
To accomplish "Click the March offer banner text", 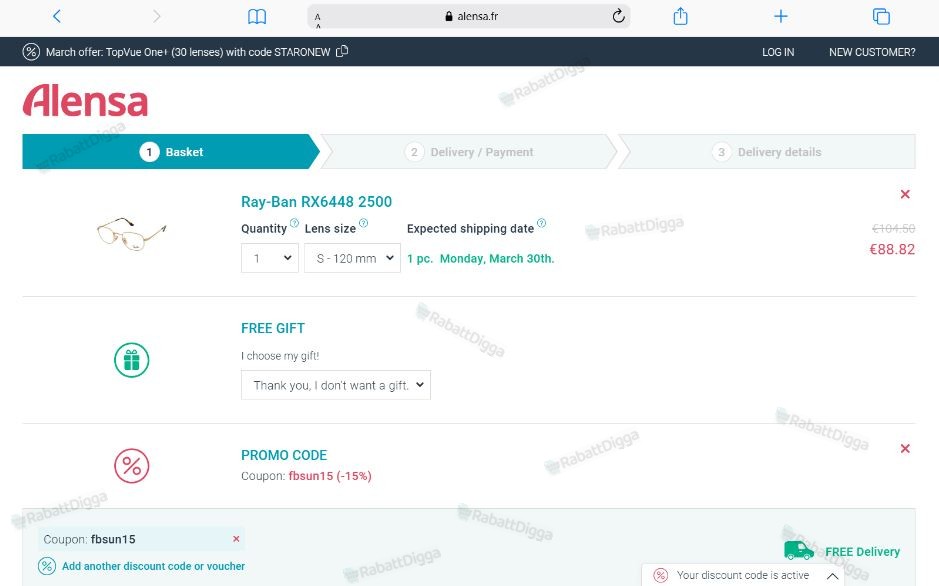I will (x=188, y=52).
